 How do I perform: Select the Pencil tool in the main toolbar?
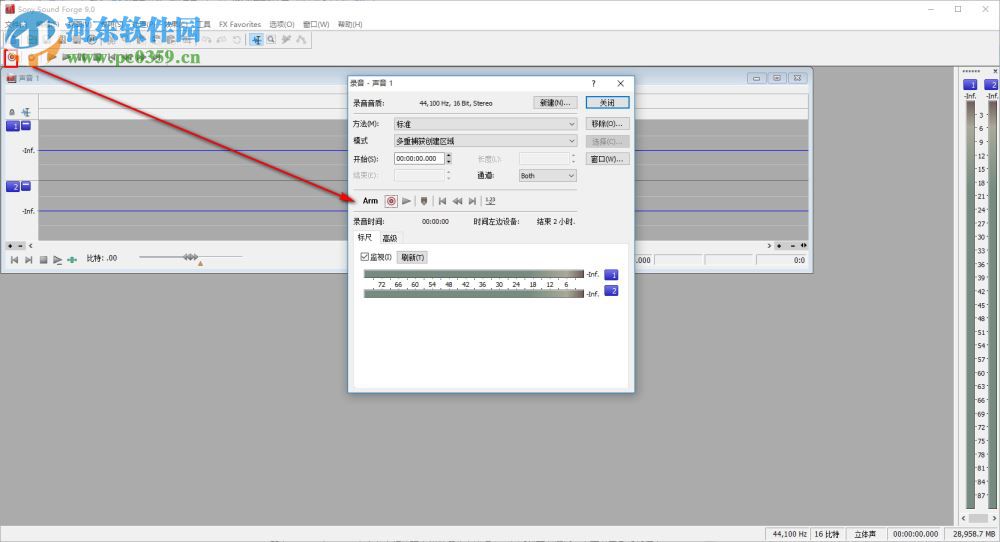tap(286, 40)
